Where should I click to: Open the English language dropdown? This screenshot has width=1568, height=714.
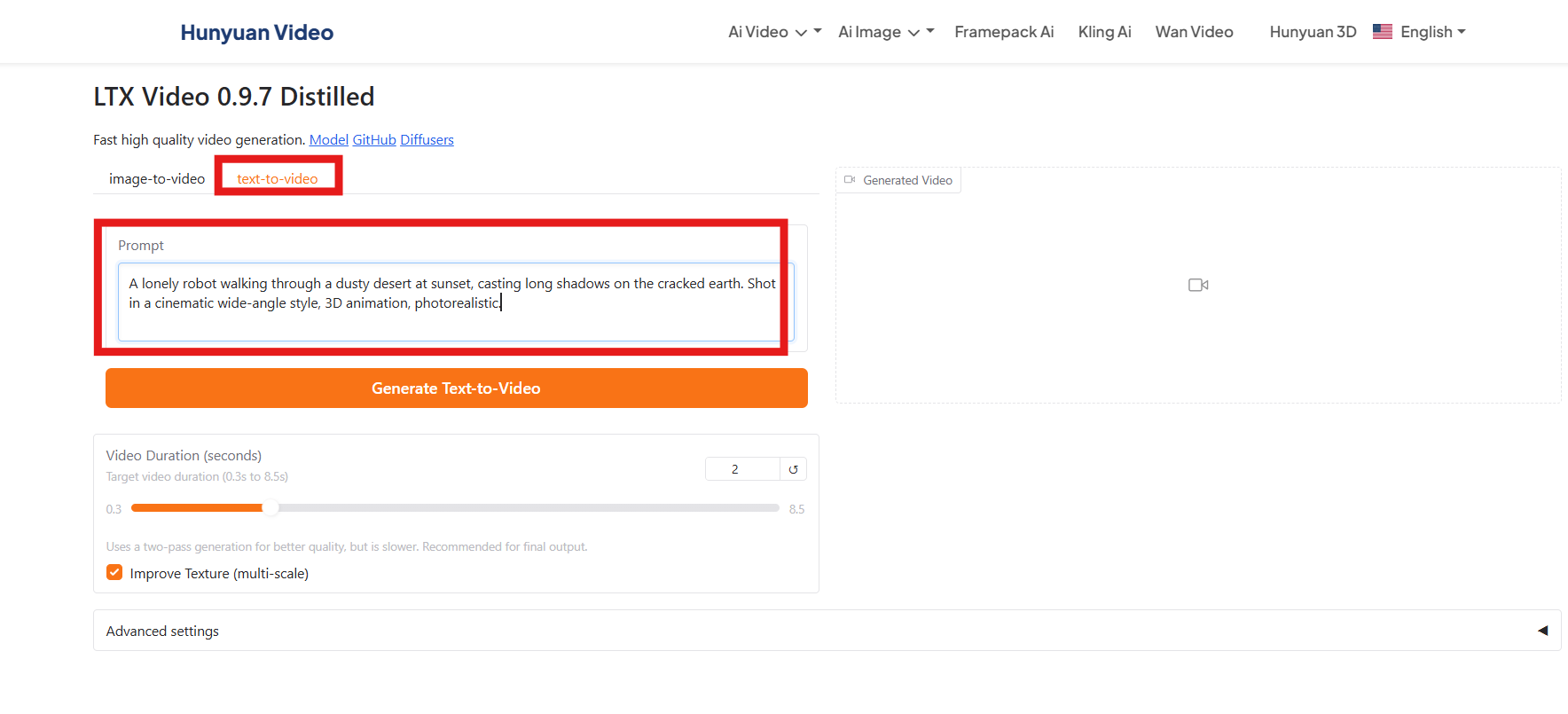tap(1432, 32)
